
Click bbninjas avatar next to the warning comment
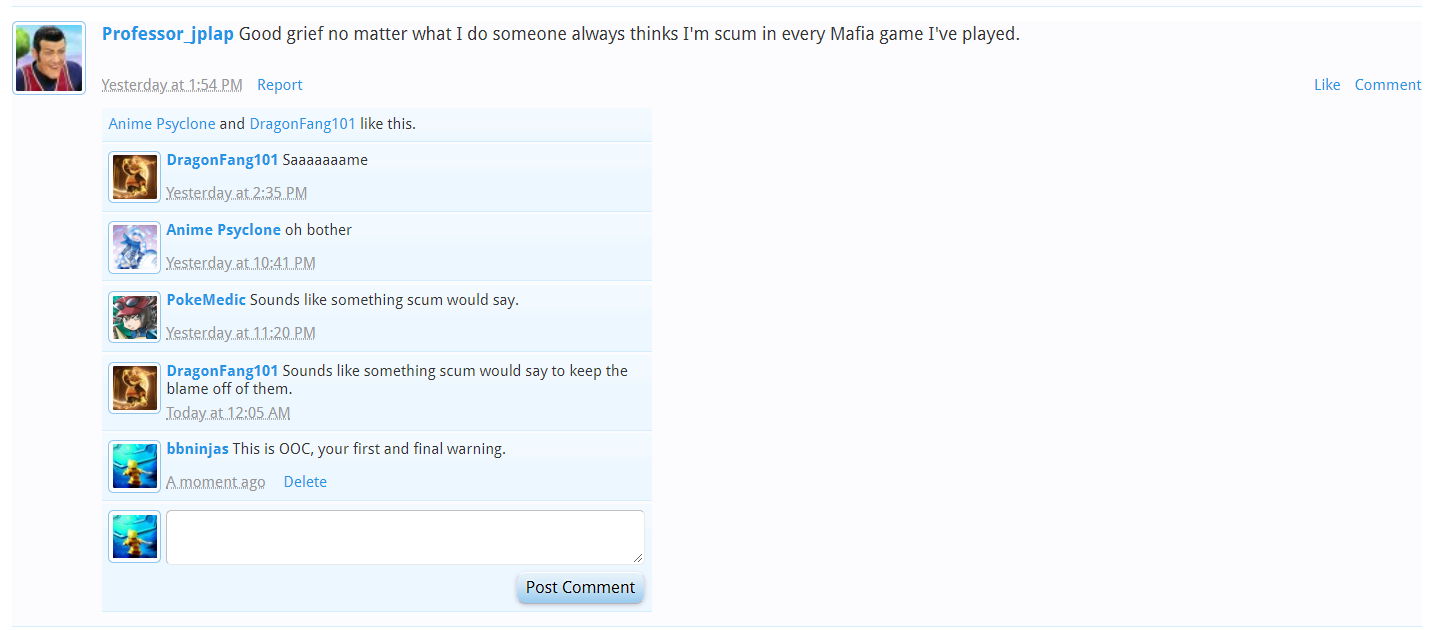(134, 466)
